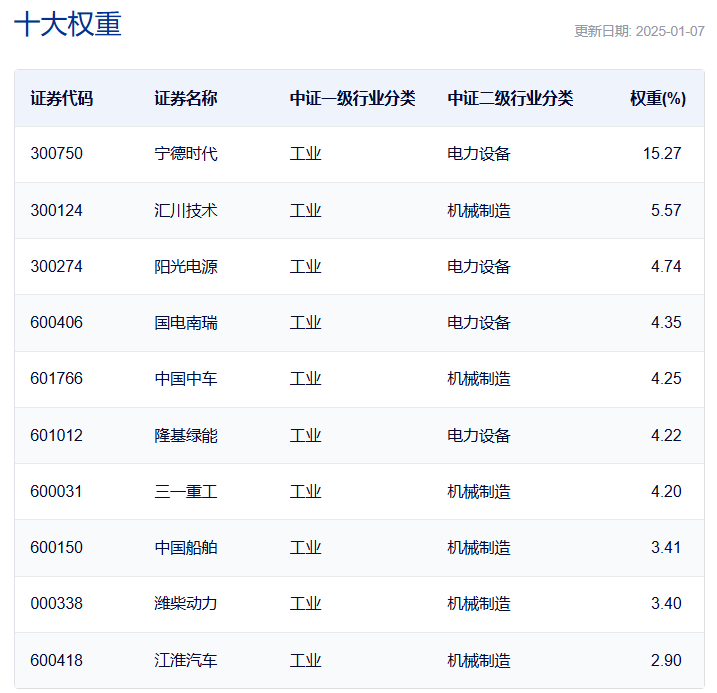Select stock code 300124
The height and width of the screenshot is (693, 717).
pos(56,210)
